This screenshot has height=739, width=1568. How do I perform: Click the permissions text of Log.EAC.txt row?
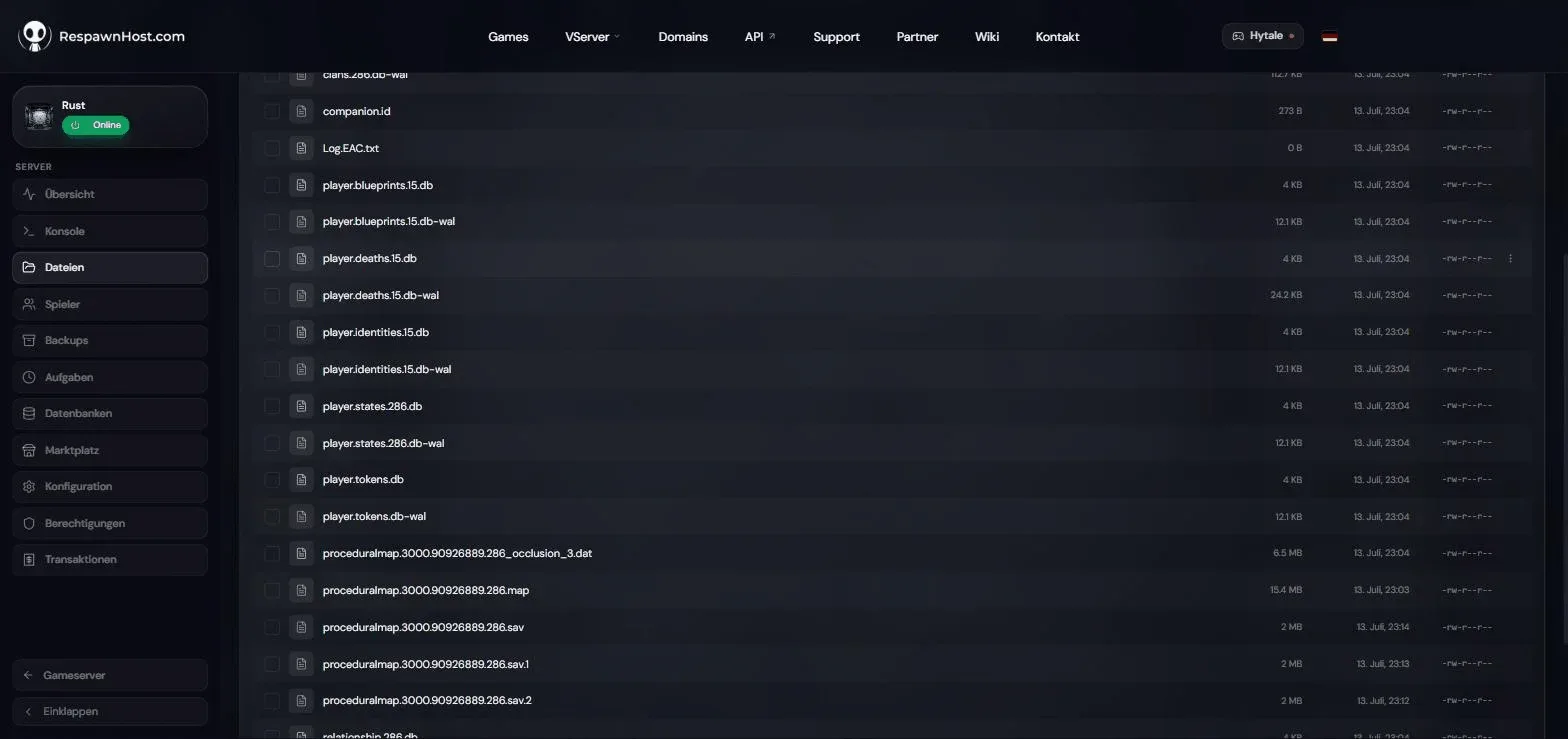point(1467,148)
